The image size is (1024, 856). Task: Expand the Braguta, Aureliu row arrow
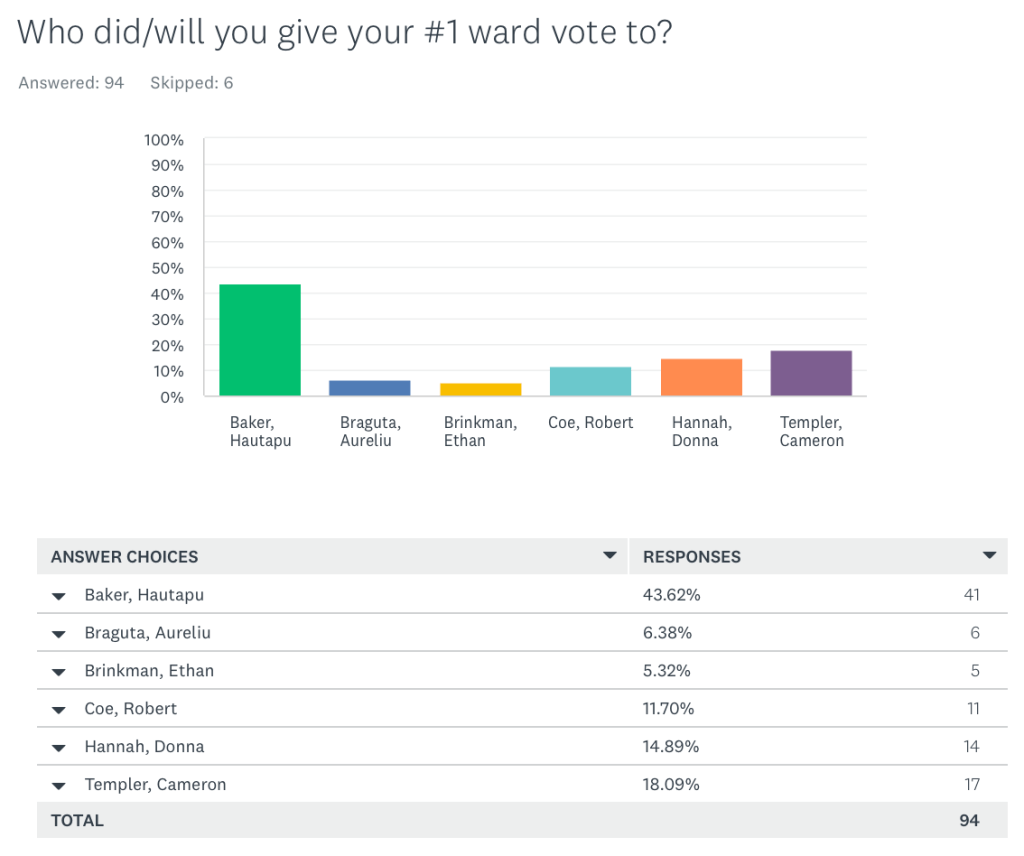[59, 634]
